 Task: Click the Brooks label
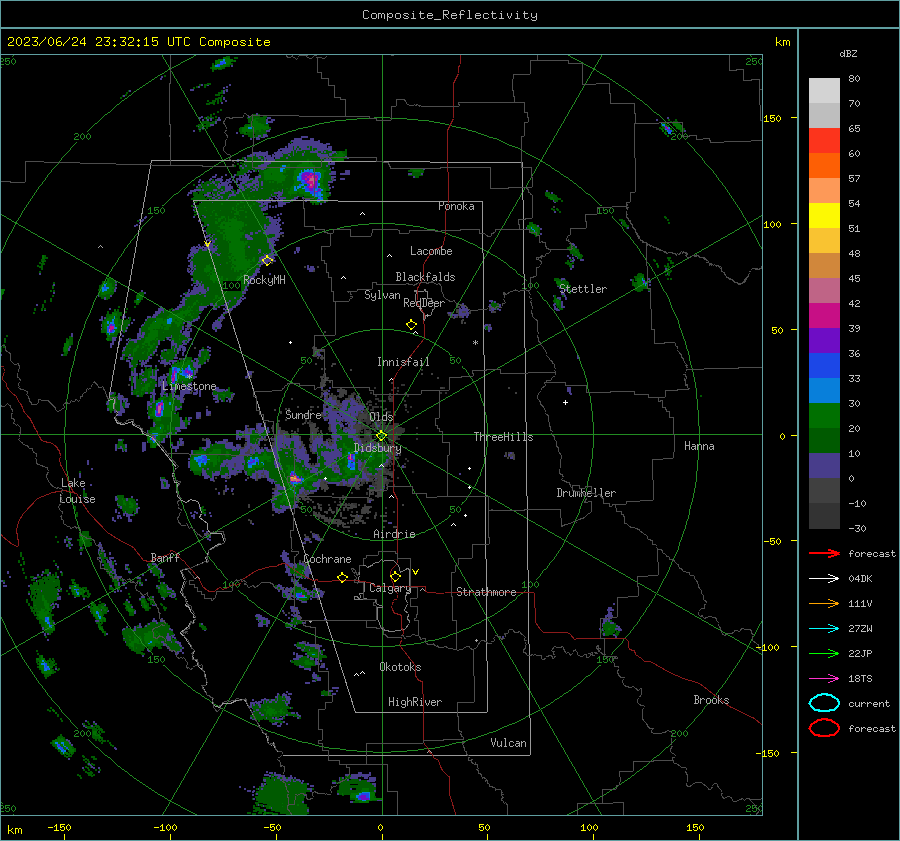point(711,700)
